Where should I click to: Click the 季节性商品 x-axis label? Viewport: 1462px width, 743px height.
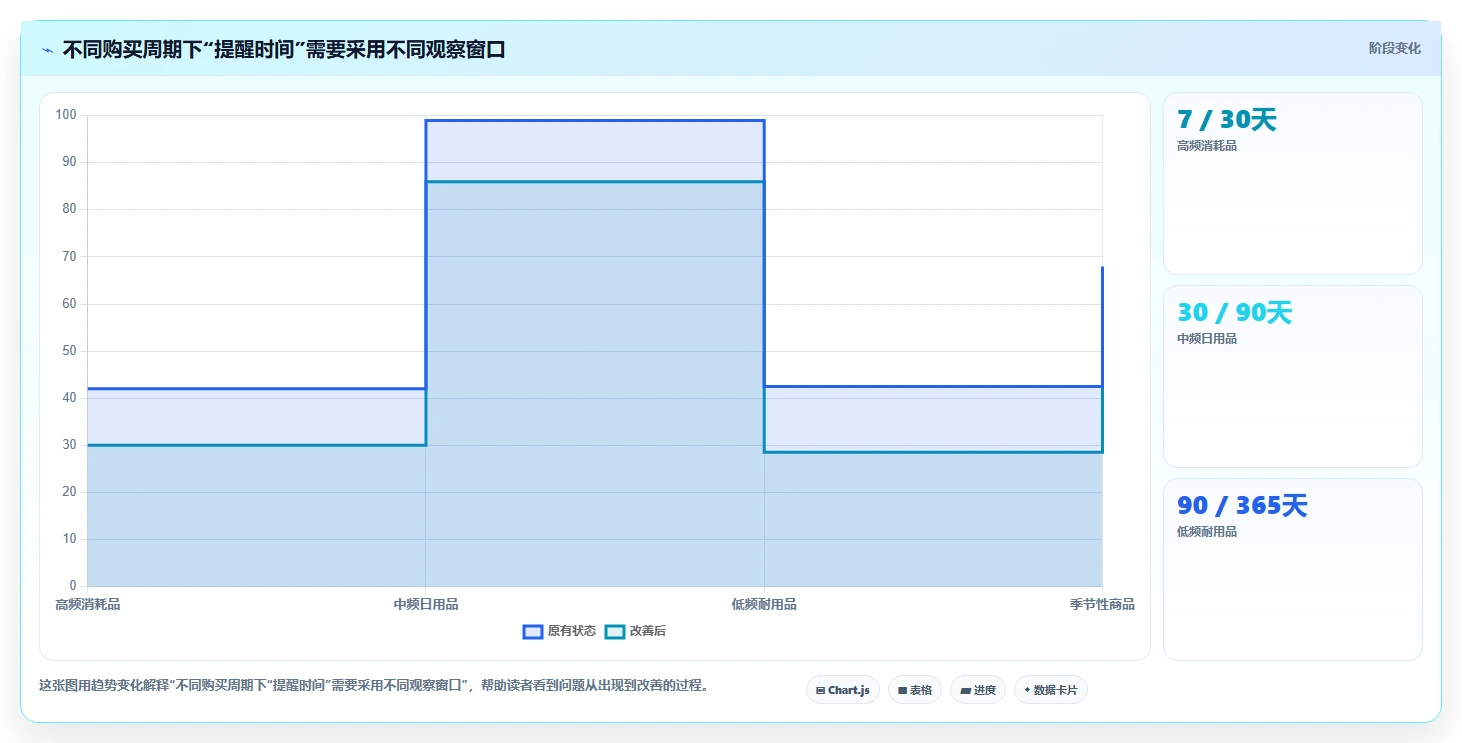click(x=1102, y=604)
